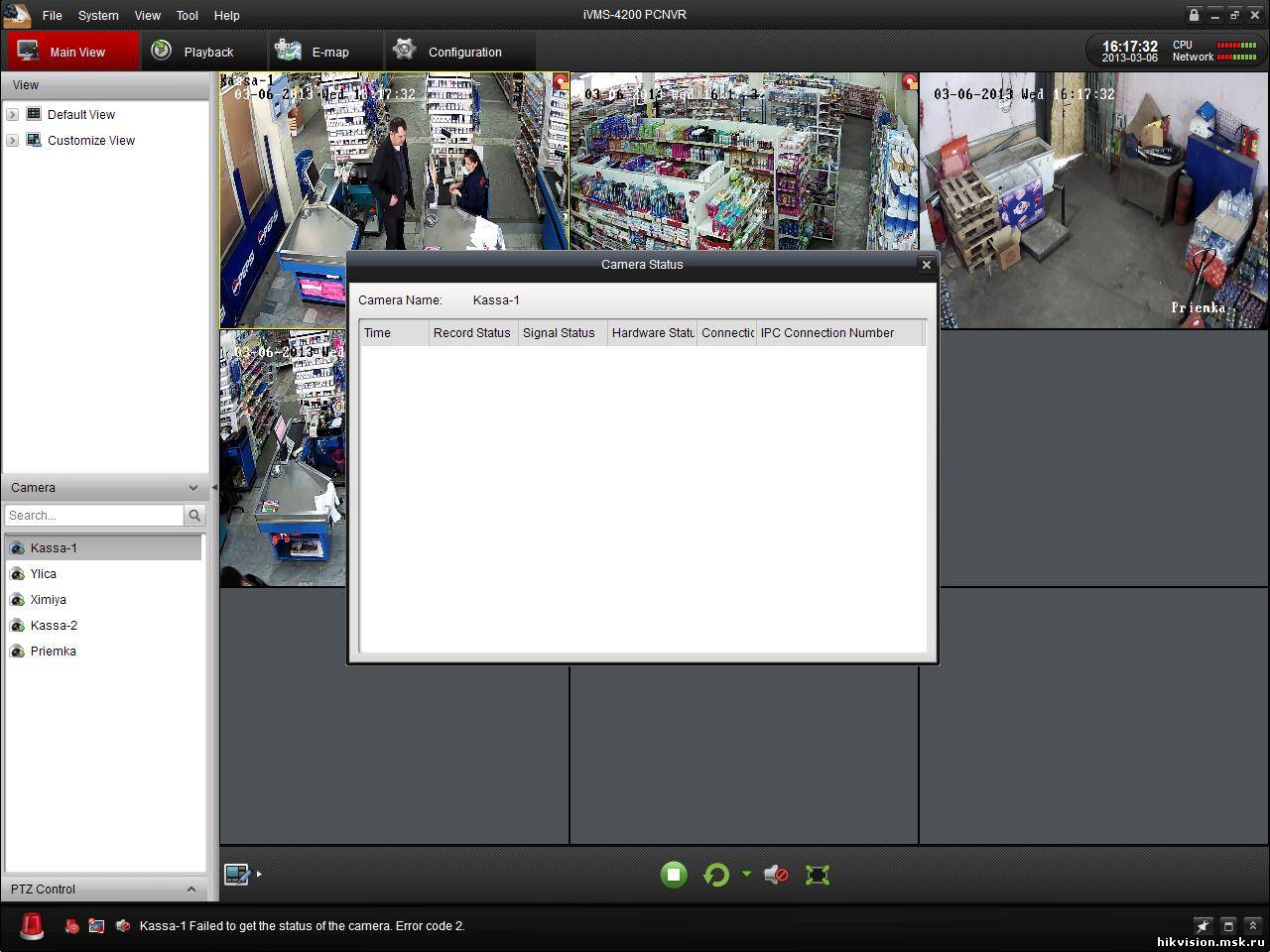Collapse the Camera panel chevron

(x=192, y=488)
